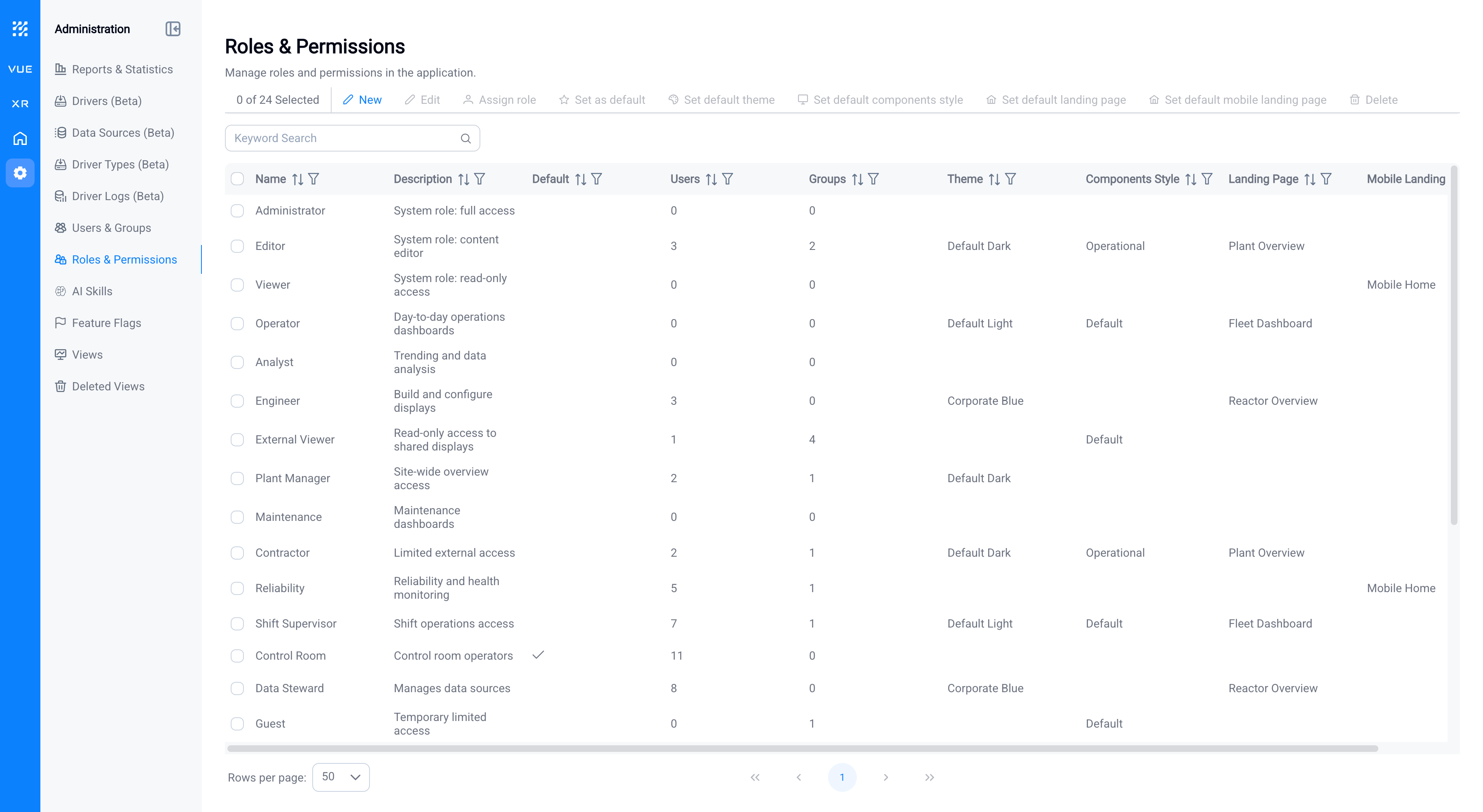1483x812 pixels.
Task: Open the XR module icon
Action: click(20, 104)
